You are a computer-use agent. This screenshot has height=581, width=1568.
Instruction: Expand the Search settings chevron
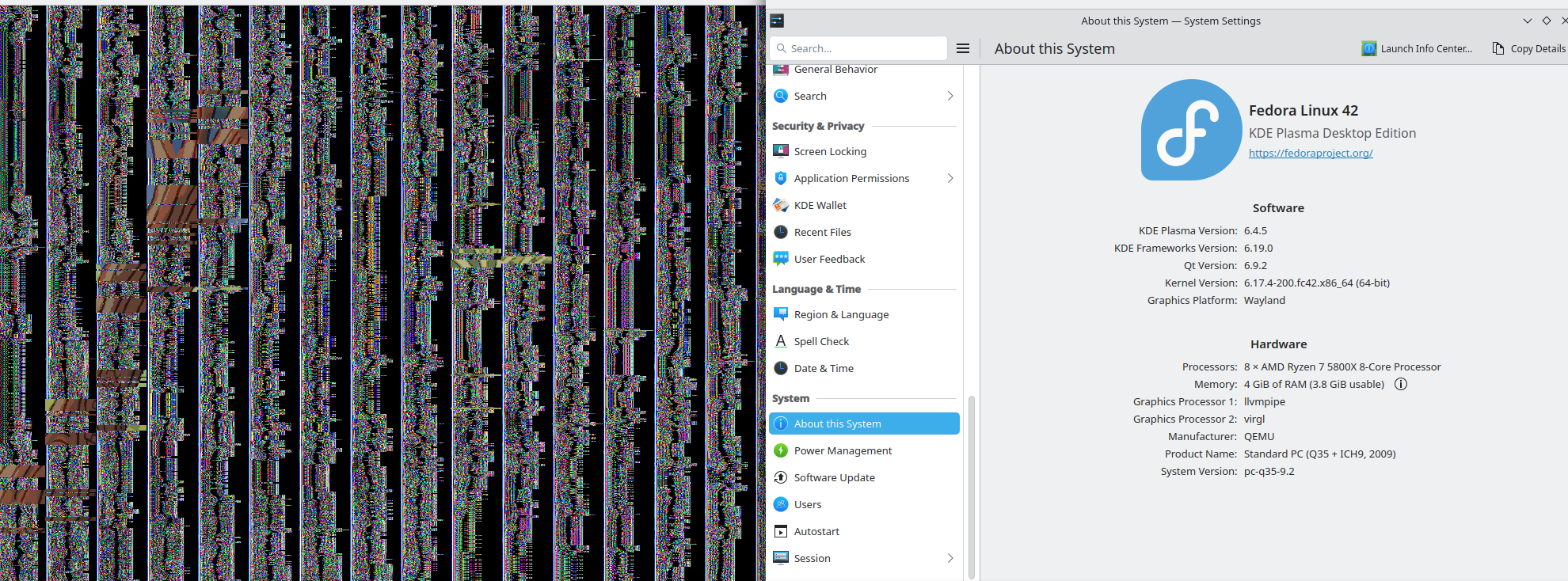point(950,96)
